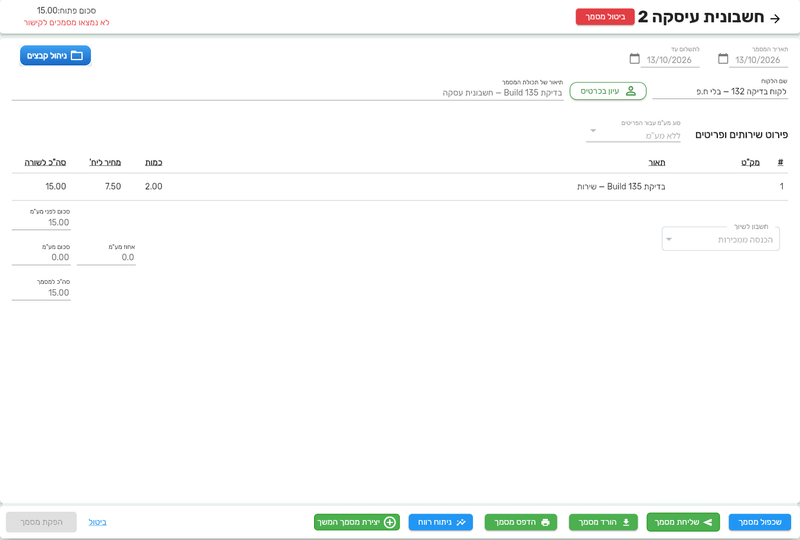This screenshot has width=800, height=540.
Task: Click the עיון בכרטיס card view button
Action: point(608,91)
